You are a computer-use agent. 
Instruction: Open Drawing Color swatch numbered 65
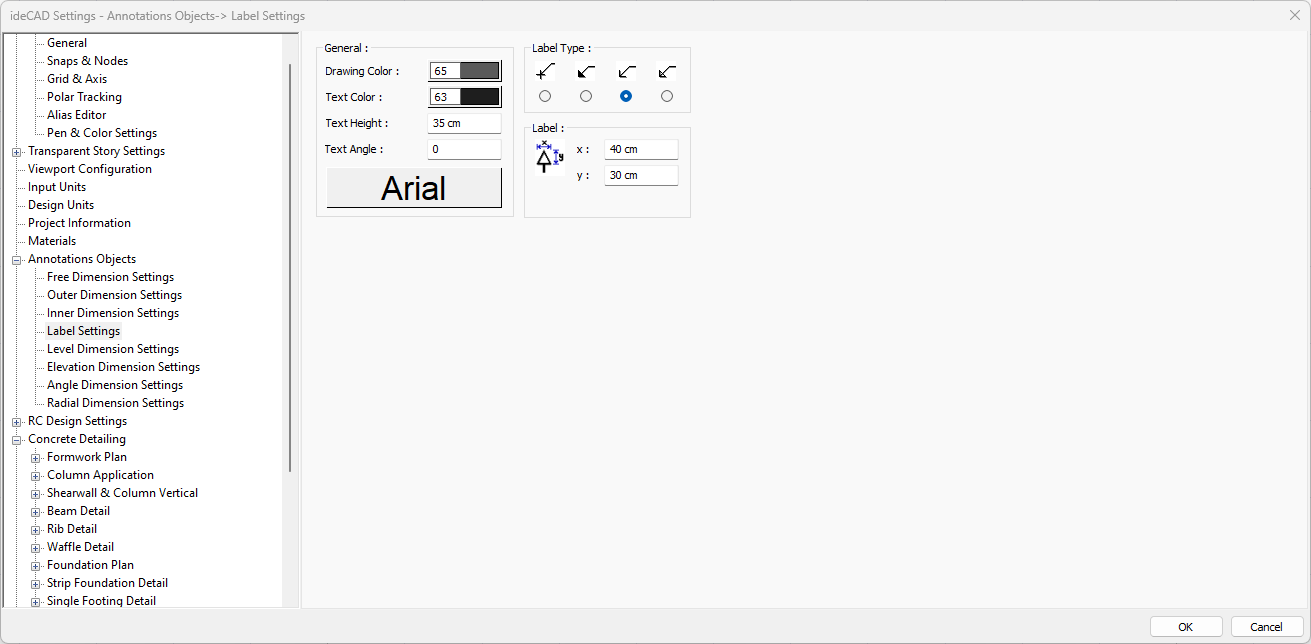pos(465,71)
